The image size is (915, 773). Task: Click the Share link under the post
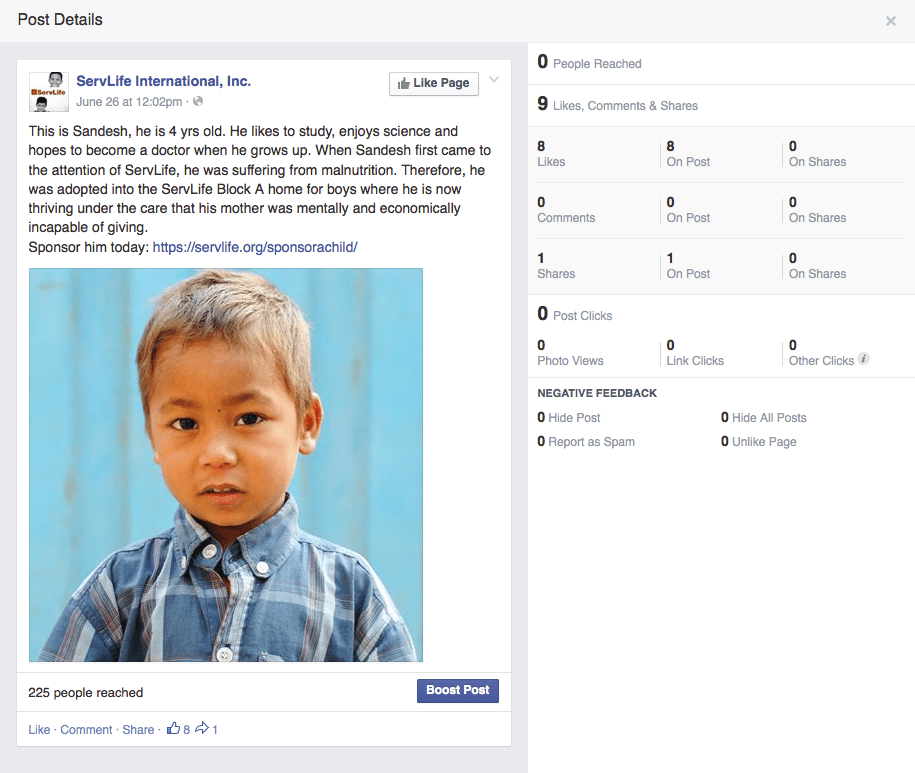pos(138,730)
